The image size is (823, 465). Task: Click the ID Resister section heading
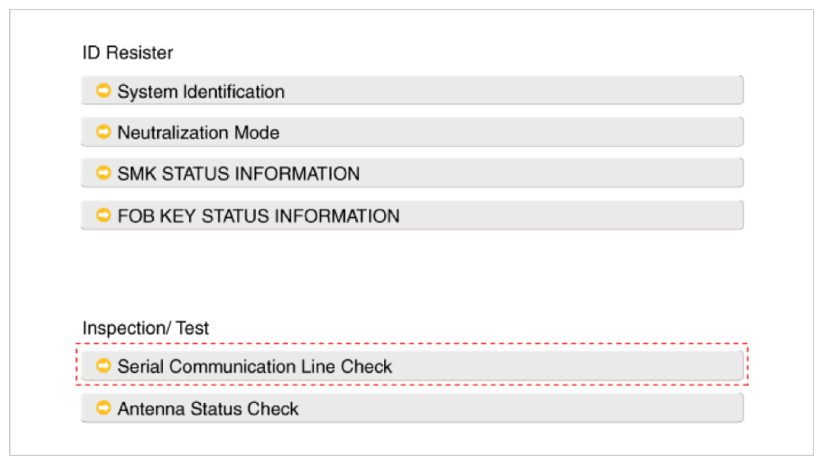128,52
